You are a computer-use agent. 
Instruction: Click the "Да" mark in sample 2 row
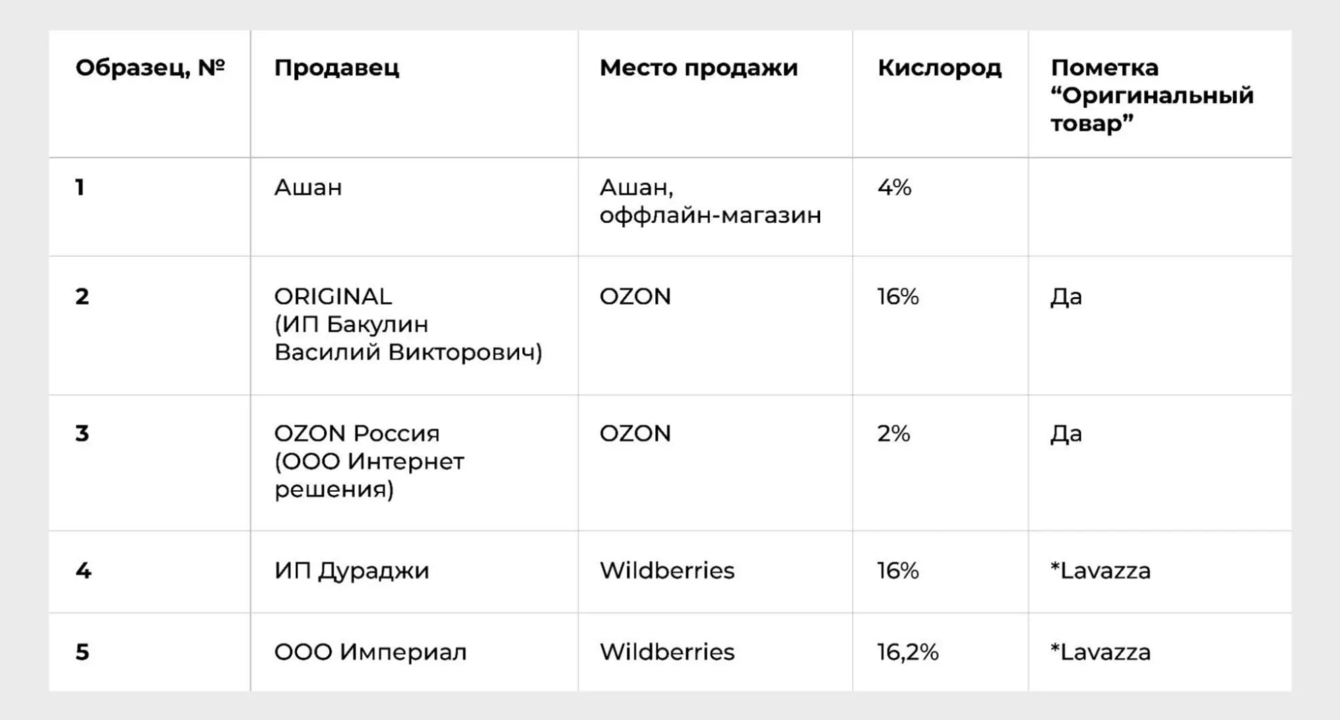(1066, 297)
